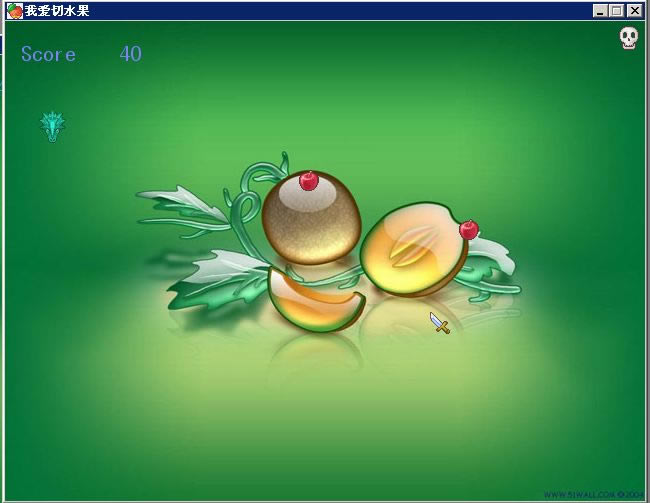Click the teal dragon head icon
The height and width of the screenshot is (503, 650).
(x=52, y=125)
